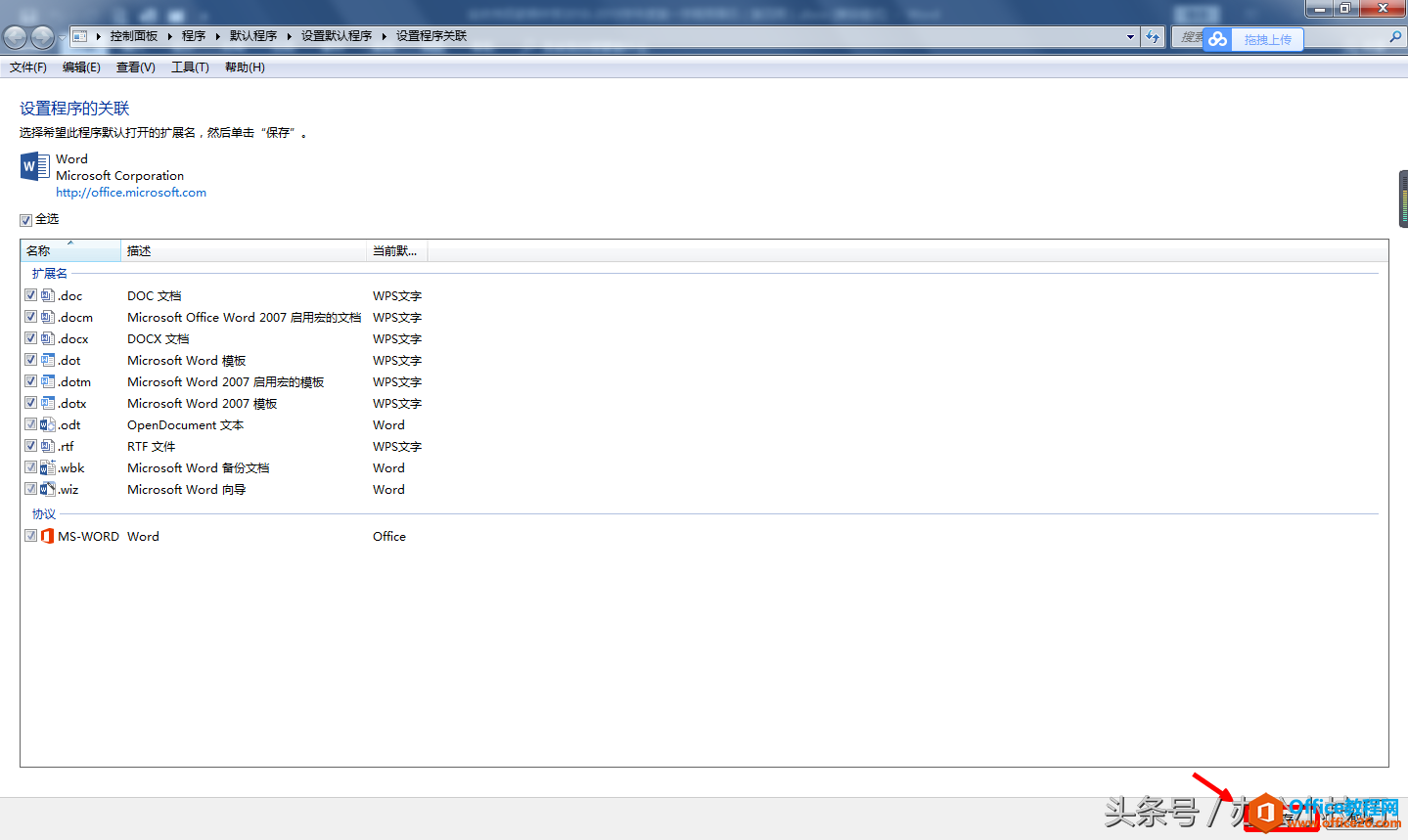Click the search magnifier icon
This screenshot has width=1408, height=840.
coord(1395,37)
